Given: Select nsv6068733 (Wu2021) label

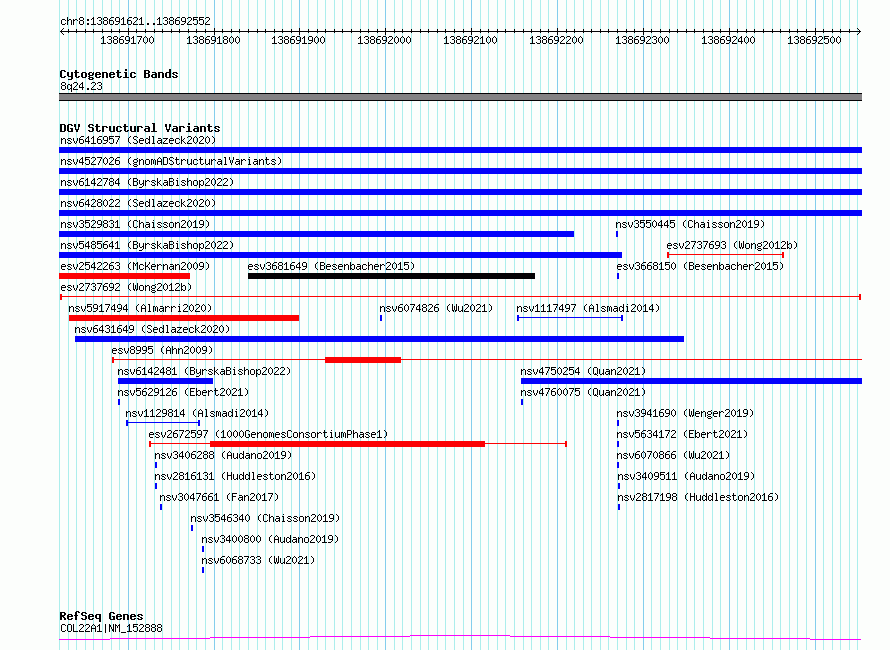Looking at the screenshot, I should pos(258,560).
